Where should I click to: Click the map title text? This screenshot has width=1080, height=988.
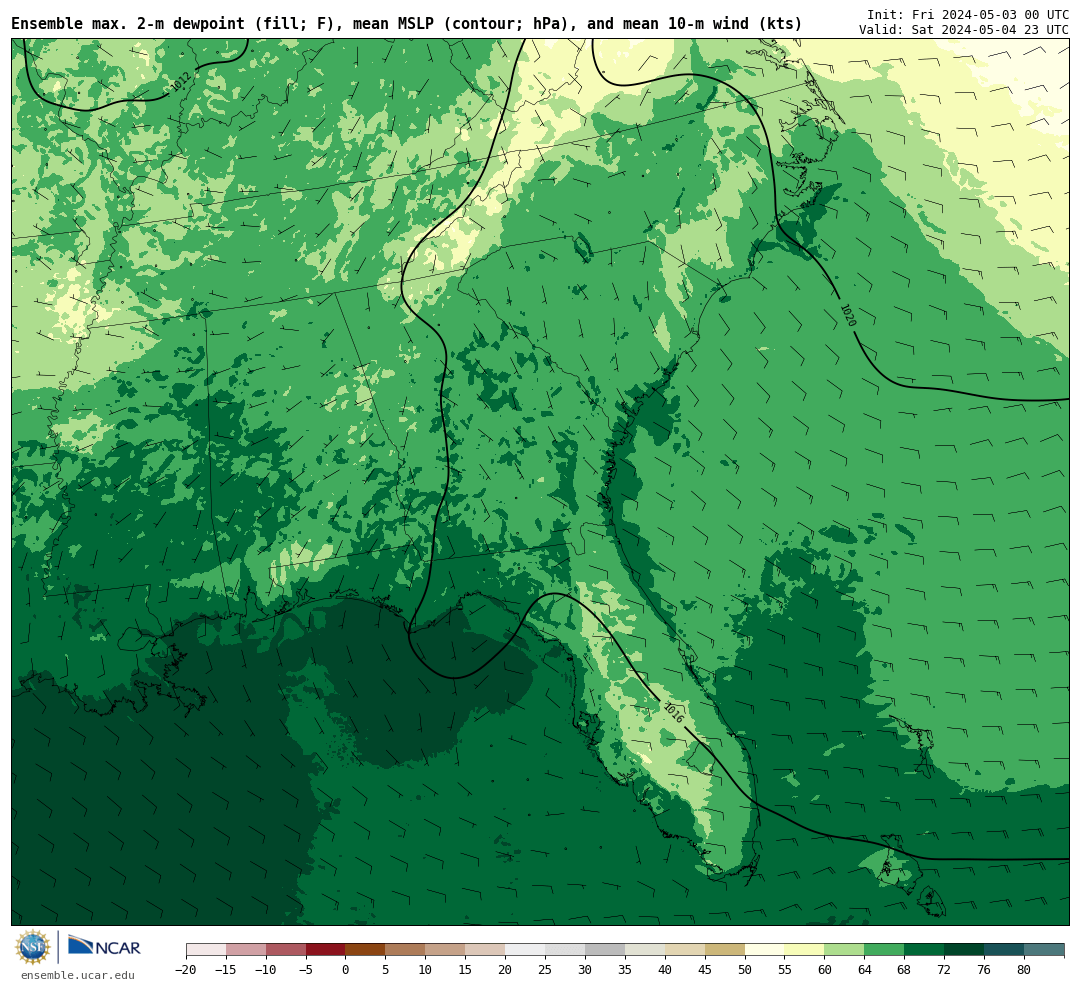pos(406,24)
